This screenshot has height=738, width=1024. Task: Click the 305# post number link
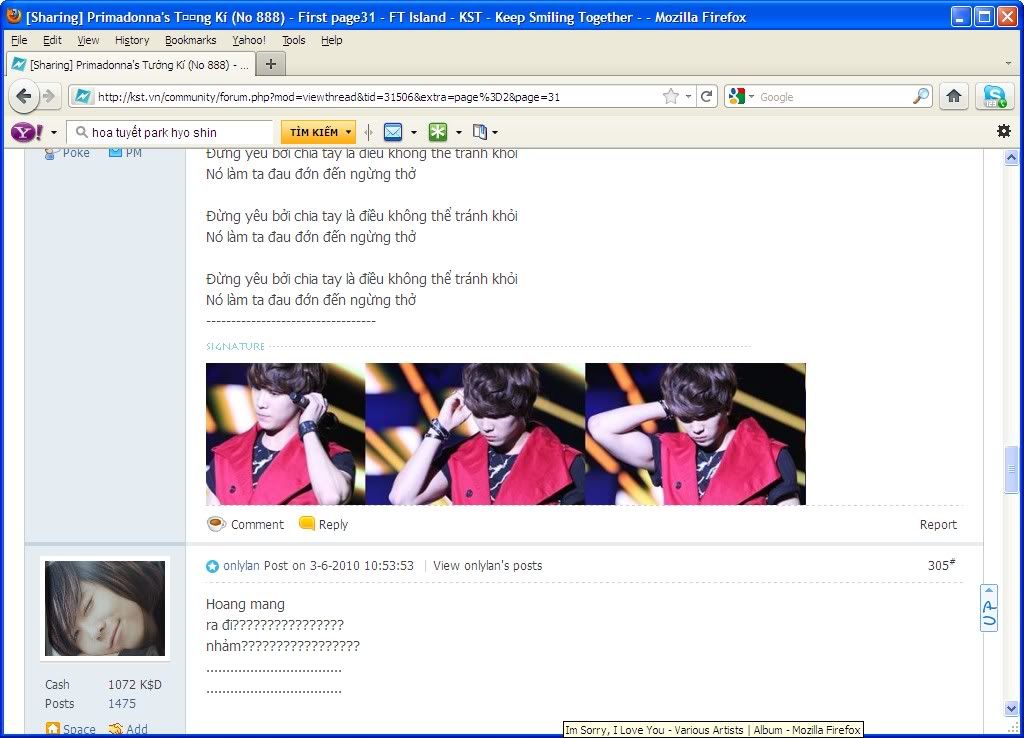pyautogui.click(x=941, y=565)
